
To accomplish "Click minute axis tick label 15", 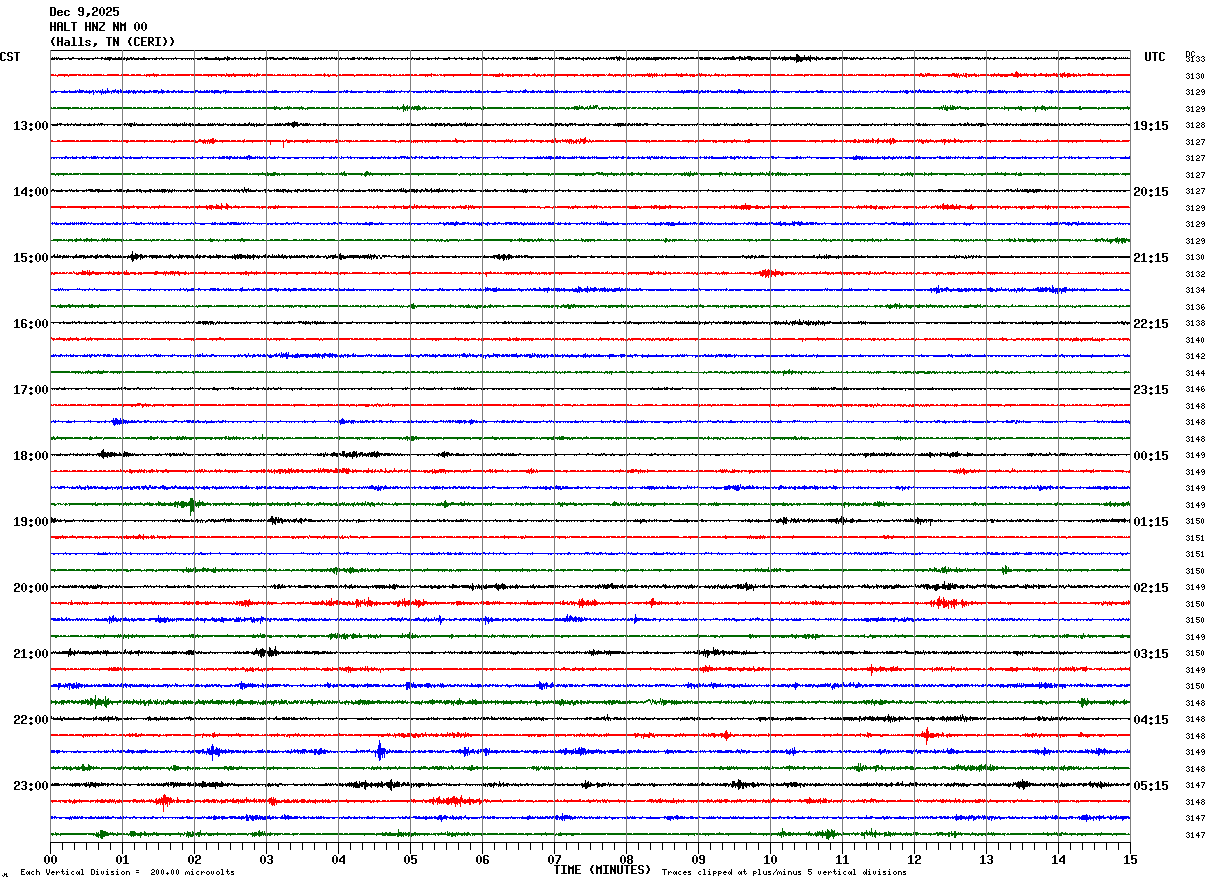I will pyautogui.click(x=1130, y=859).
